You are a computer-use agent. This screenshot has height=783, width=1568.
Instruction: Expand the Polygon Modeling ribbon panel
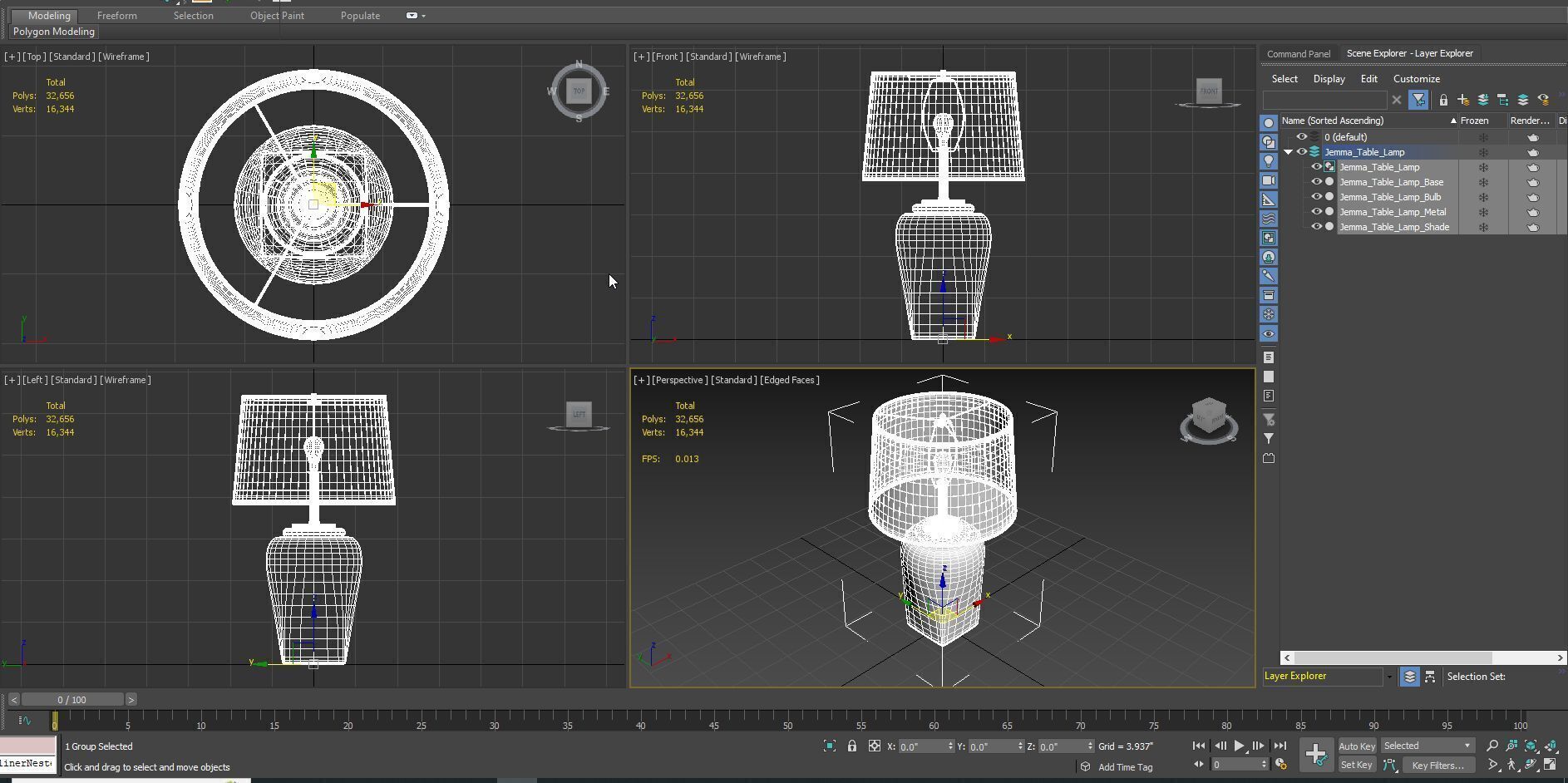[54, 32]
